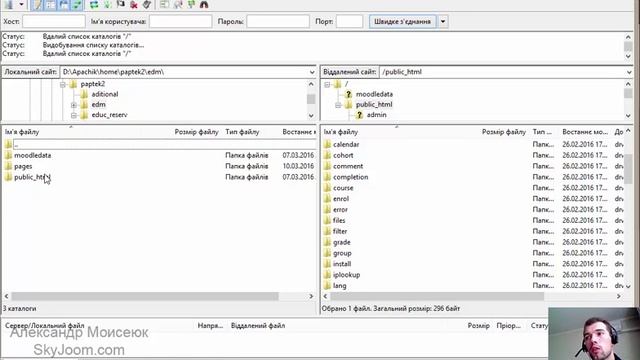Click the Порт input field
This screenshot has width=640, height=360.
coord(349,21)
